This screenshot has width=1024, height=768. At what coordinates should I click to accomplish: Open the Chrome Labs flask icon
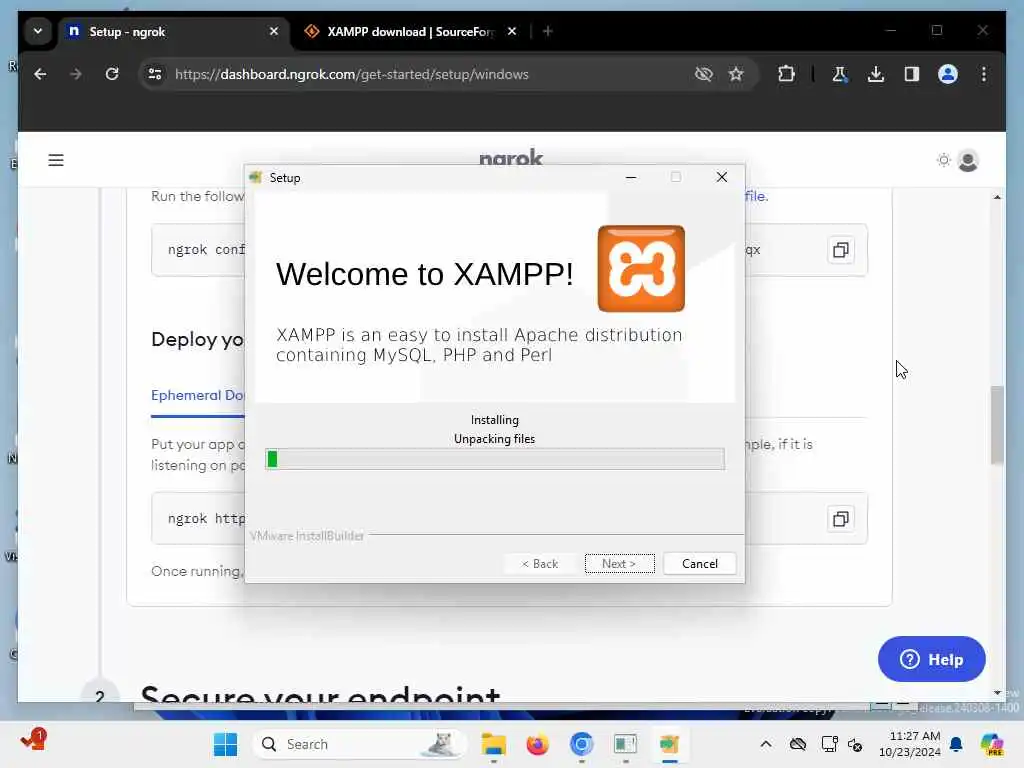(x=840, y=74)
